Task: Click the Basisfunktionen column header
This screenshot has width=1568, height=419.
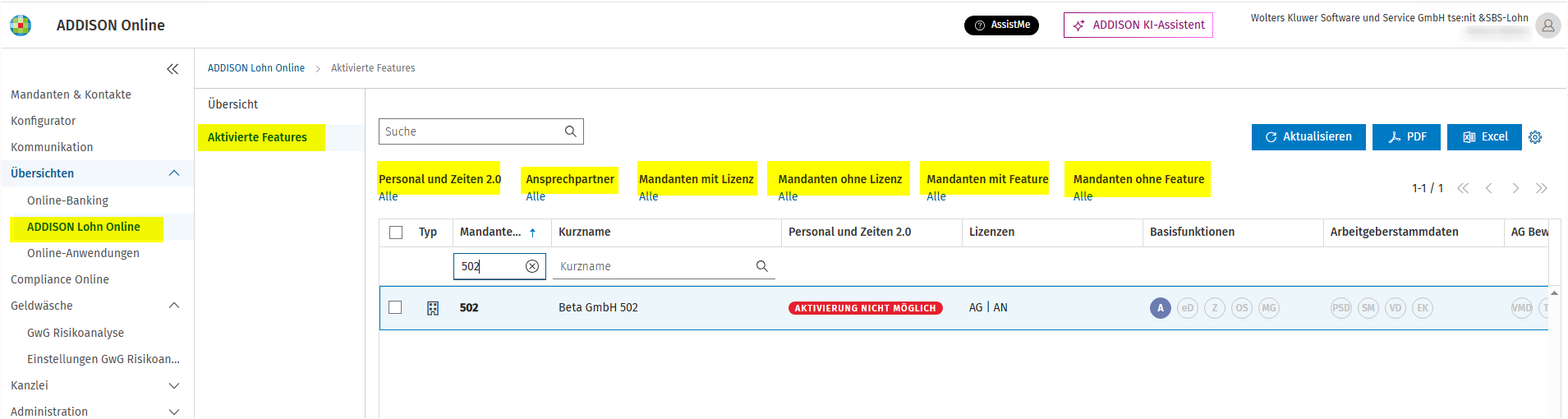Action: coord(1192,233)
